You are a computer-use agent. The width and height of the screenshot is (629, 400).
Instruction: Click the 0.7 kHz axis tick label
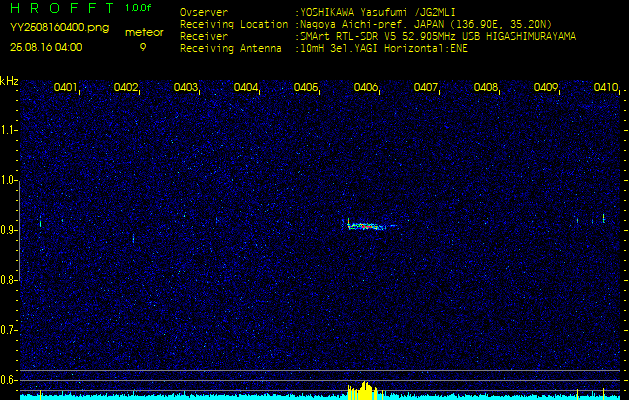pyautogui.click(x=8, y=330)
